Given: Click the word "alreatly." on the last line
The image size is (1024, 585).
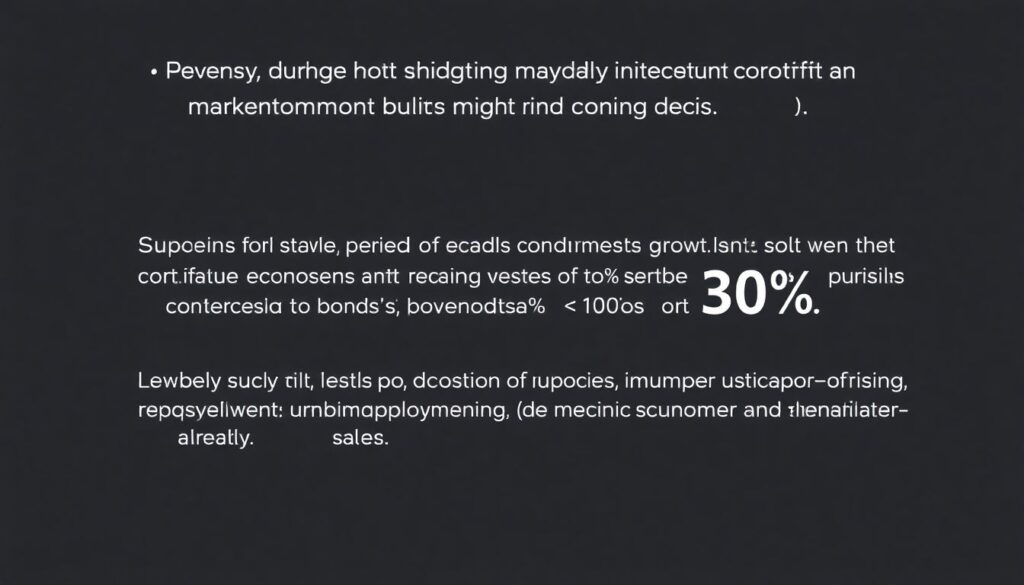Looking at the screenshot, I should pyautogui.click(x=212, y=440).
